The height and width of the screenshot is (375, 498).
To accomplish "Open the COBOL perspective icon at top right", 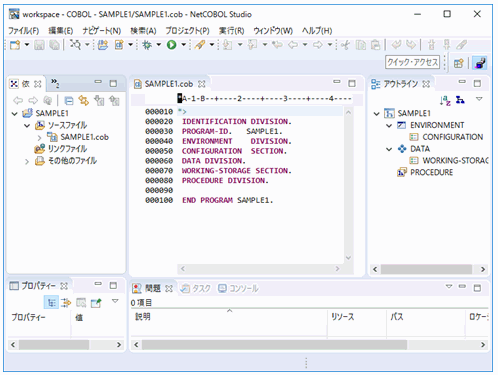I will 480,63.
